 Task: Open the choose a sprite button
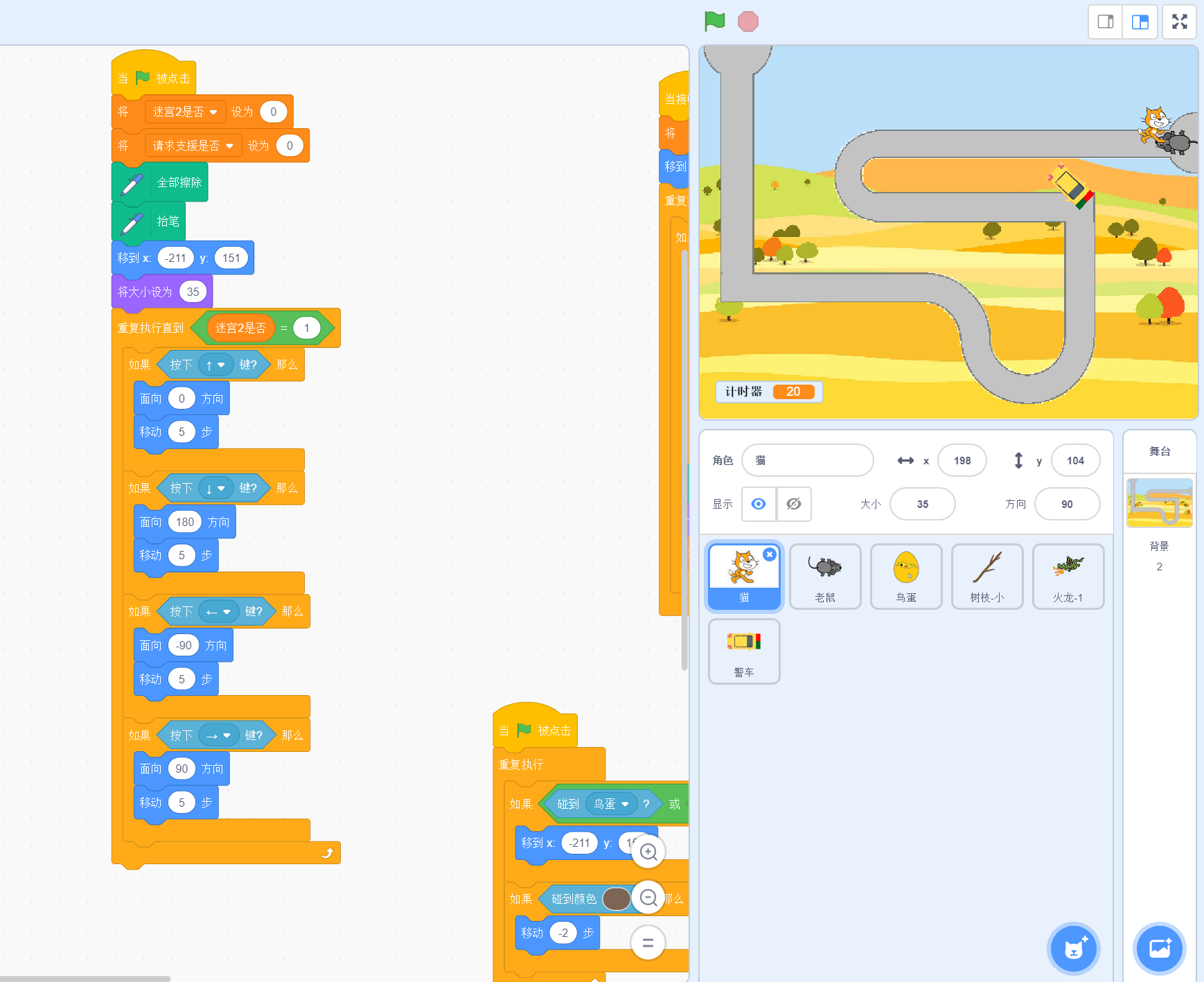coord(1073,948)
